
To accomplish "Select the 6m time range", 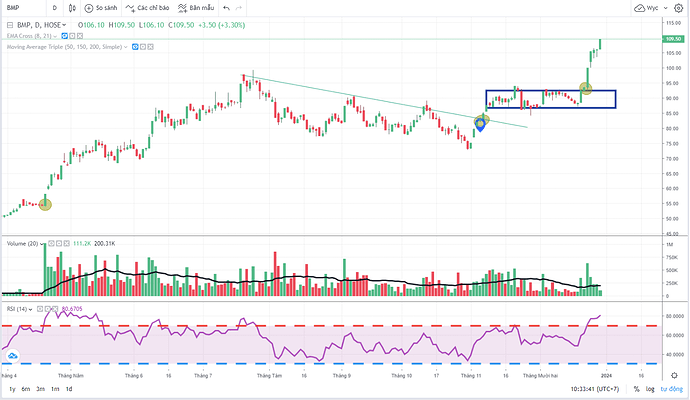I will [x=26, y=389].
